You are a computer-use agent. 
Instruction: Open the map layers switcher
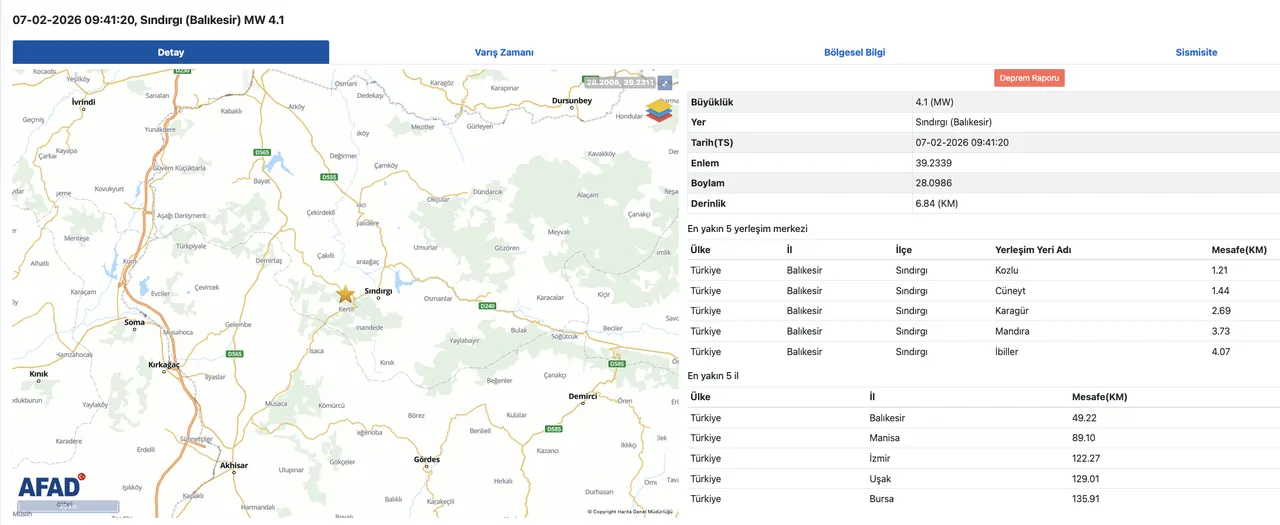pyautogui.click(x=659, y=110)
